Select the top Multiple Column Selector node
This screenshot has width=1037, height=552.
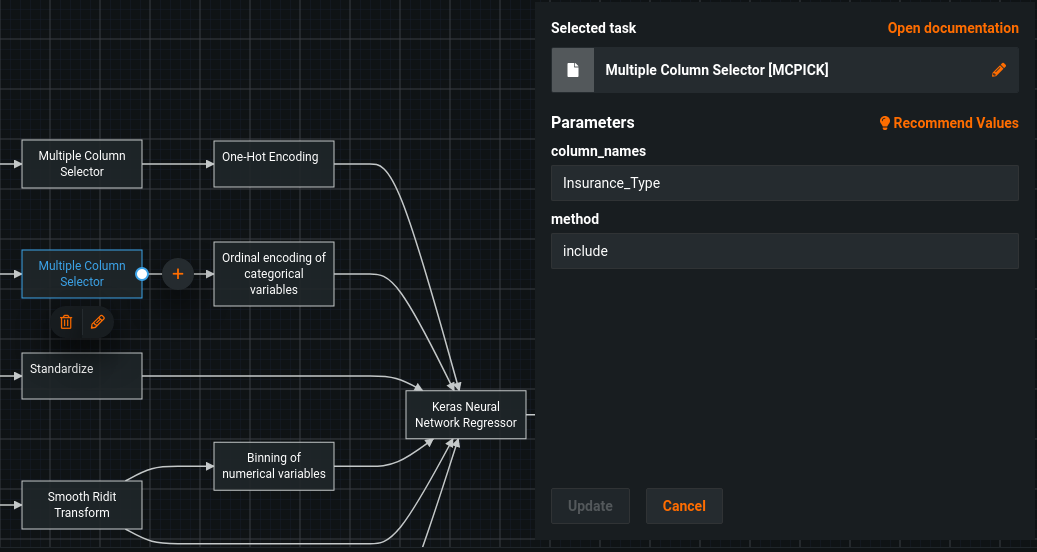(x=82, y=164)
